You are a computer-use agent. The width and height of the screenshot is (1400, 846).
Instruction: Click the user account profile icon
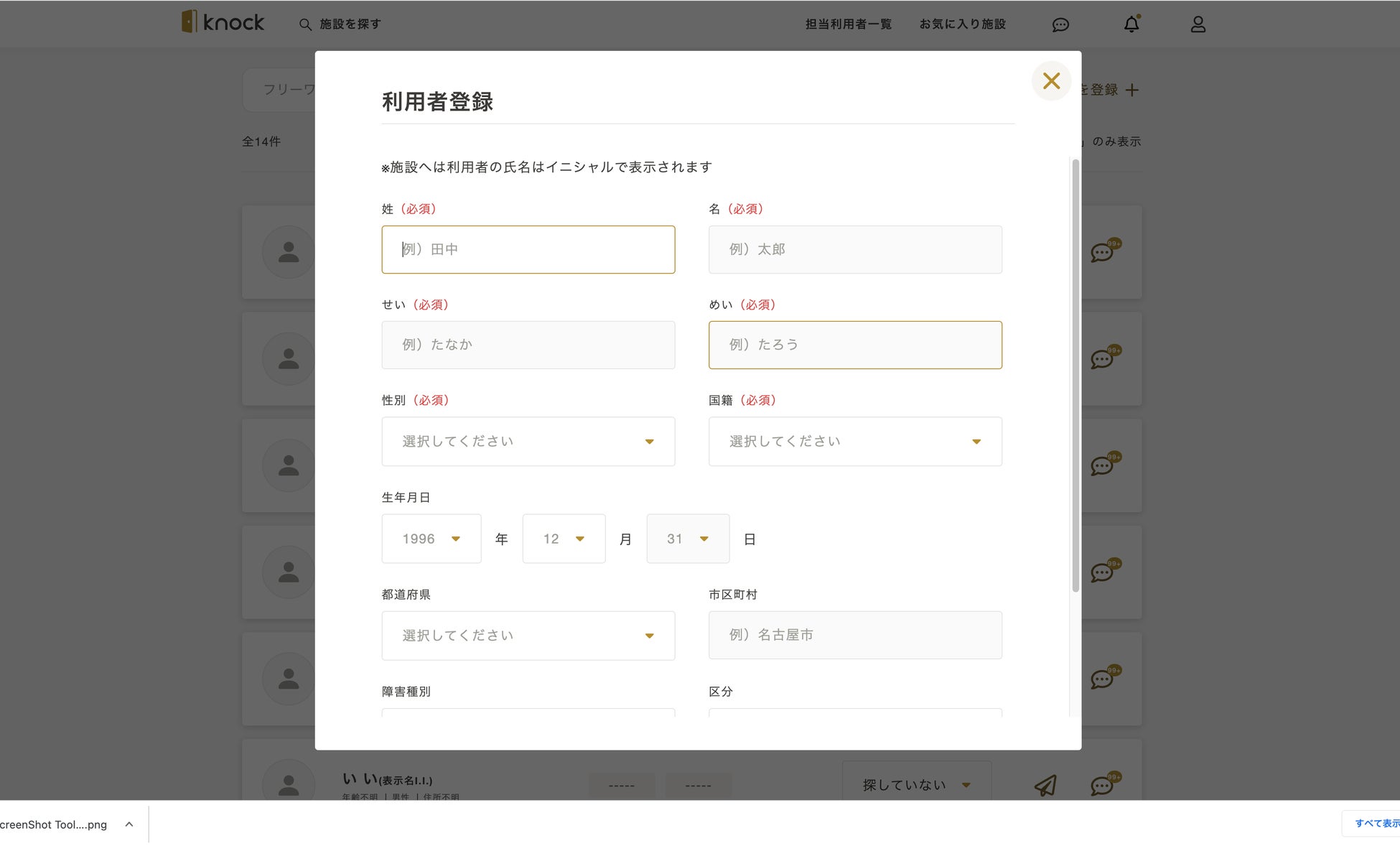[x=1198, y=24]
